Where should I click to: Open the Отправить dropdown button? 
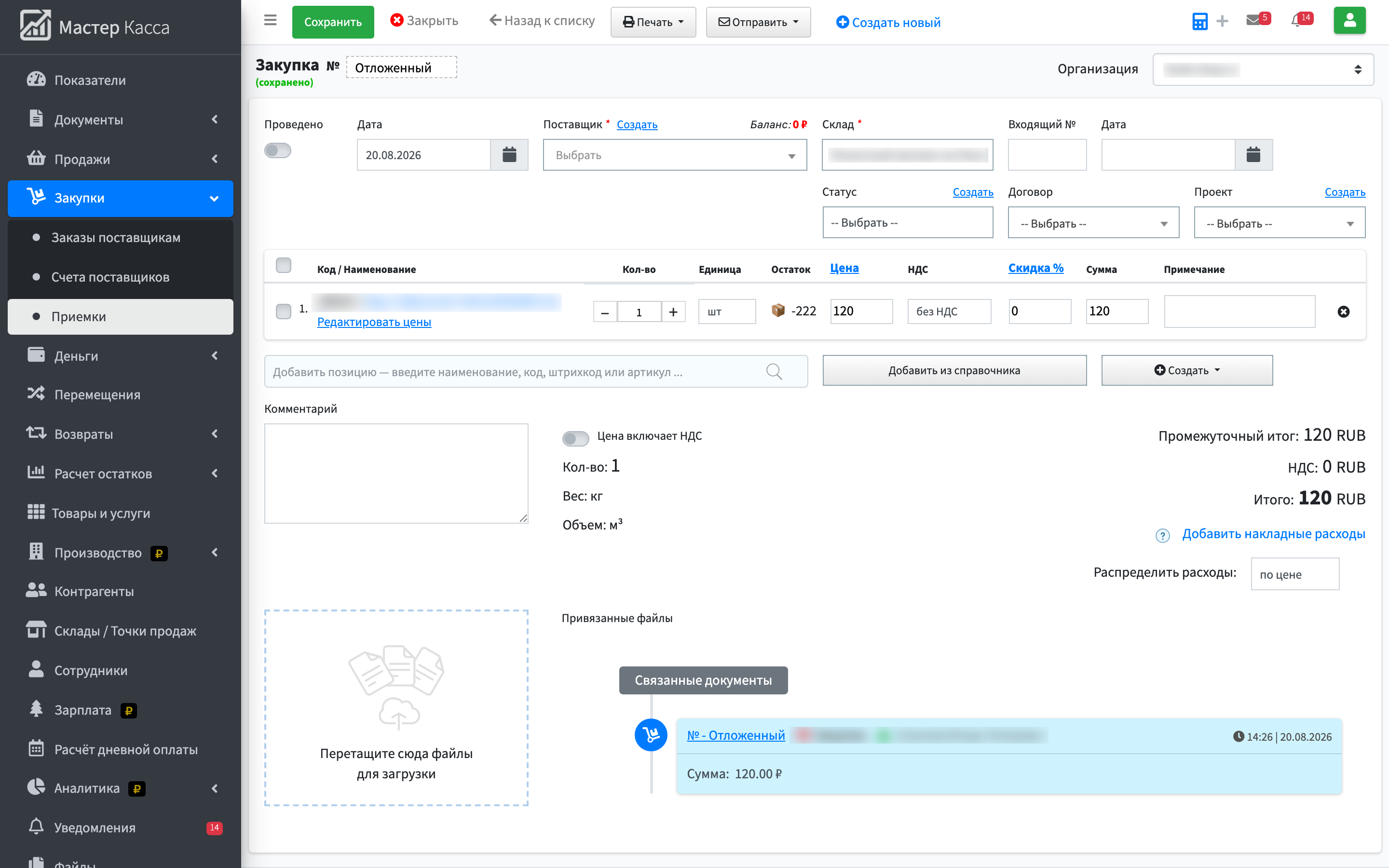758,22
